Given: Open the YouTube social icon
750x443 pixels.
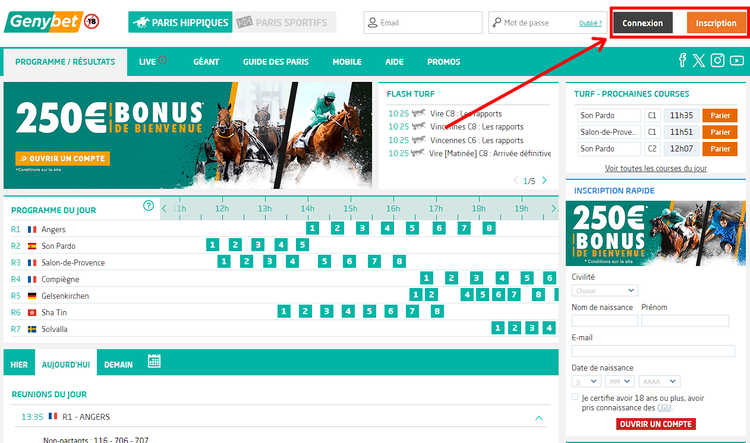Looking at the screenshot, I should (737, 60).
